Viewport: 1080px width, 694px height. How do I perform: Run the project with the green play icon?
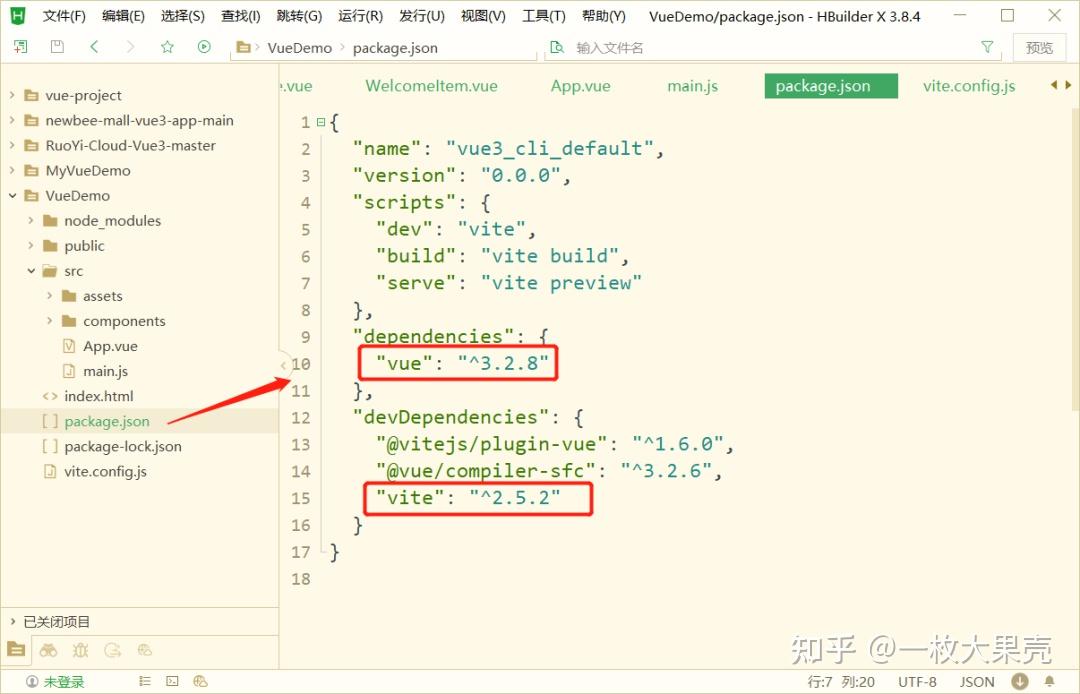click(x=203, y=46)
